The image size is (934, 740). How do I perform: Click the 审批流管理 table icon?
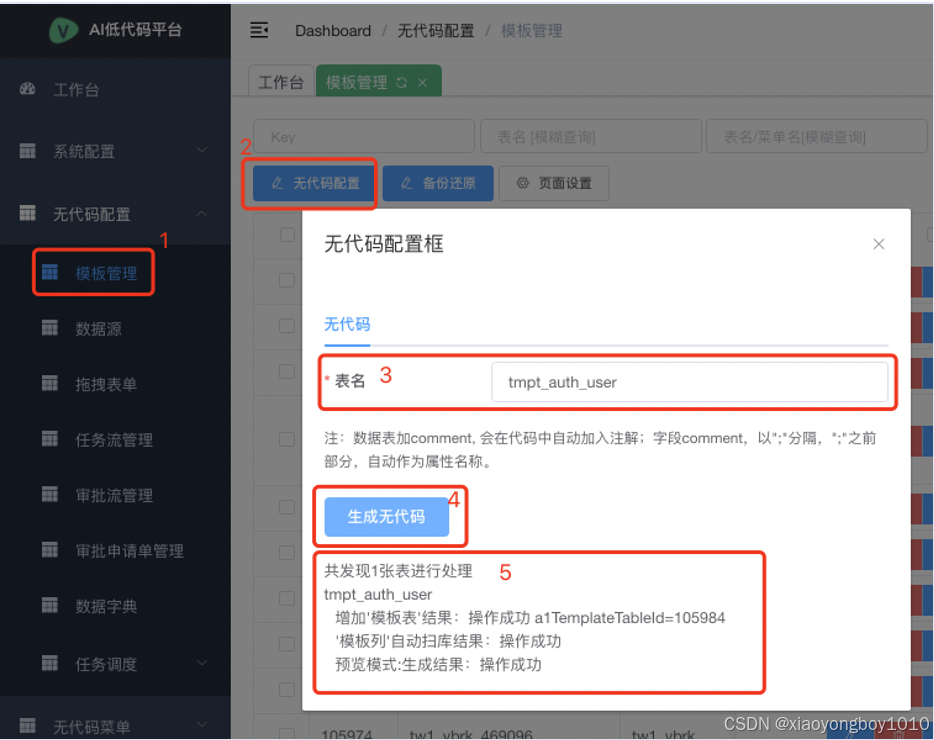coord(49,495)
